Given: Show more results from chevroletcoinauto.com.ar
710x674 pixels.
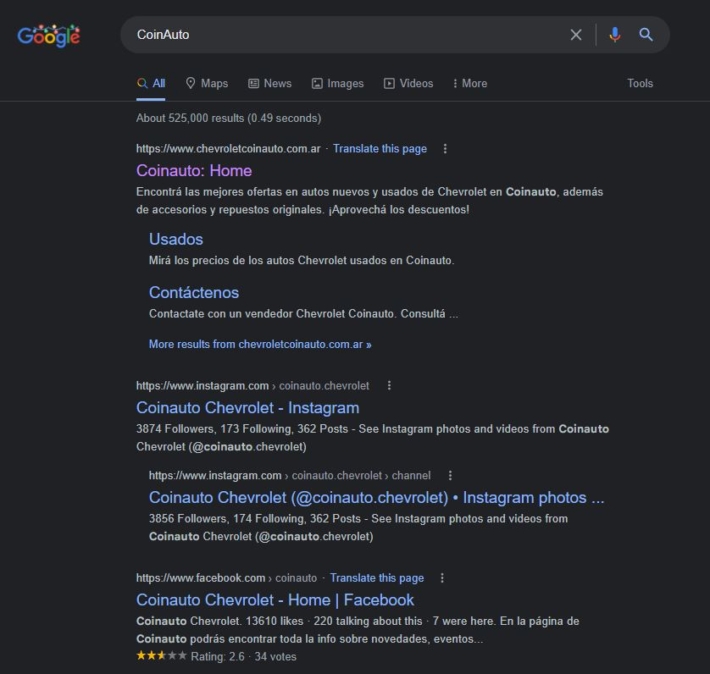Looking at the screenshot, I should [260, 344].
